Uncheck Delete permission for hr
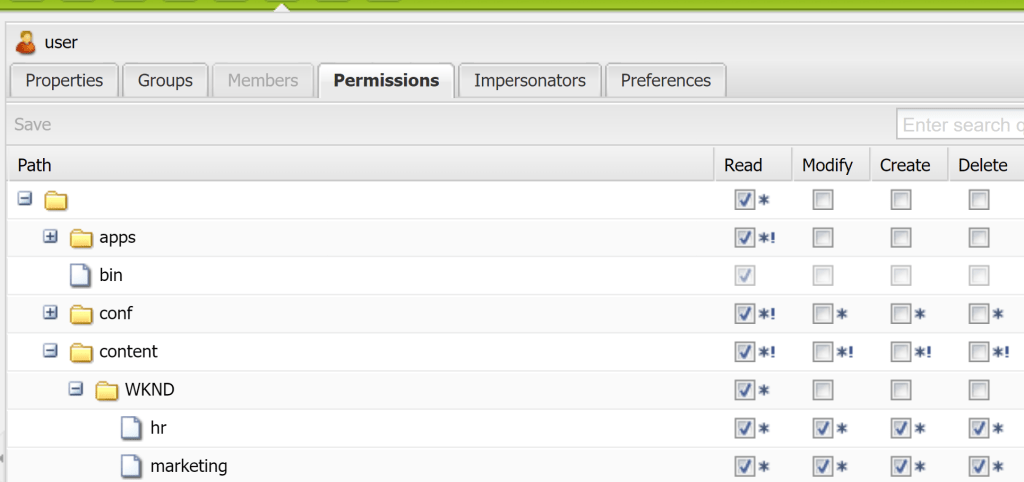Image resolution: width=1024 pixels, height=482 pixels. point(978,428)
